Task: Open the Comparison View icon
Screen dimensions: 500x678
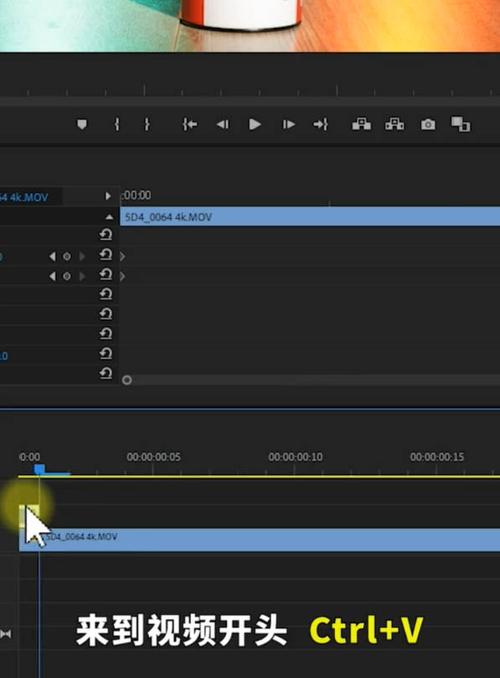Action: (461, 125)
